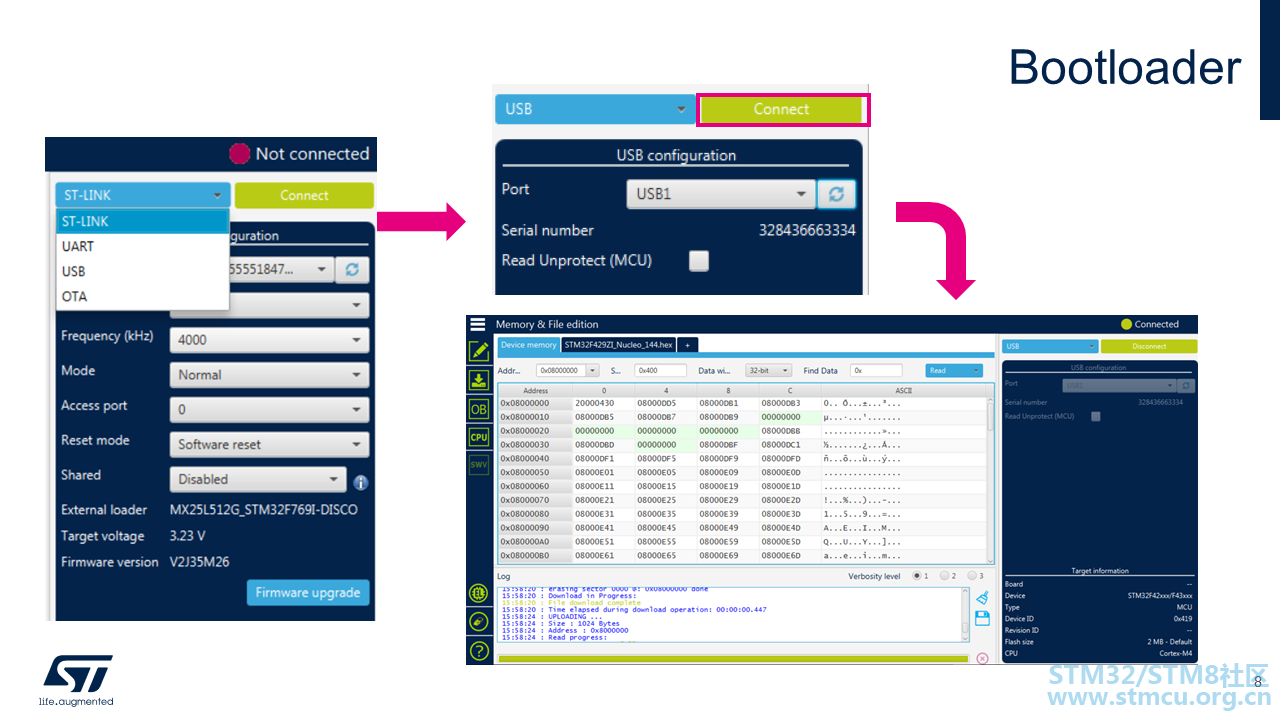1280x720 pixels.
Task: Click the full chip erase icon in sidebar
Action: pos(478,621)
